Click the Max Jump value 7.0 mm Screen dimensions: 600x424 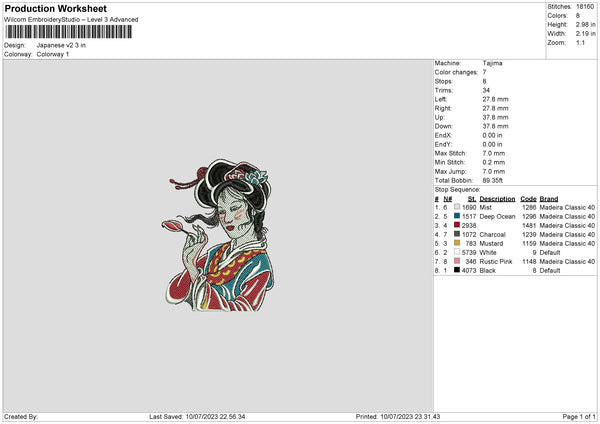[494, 171]
